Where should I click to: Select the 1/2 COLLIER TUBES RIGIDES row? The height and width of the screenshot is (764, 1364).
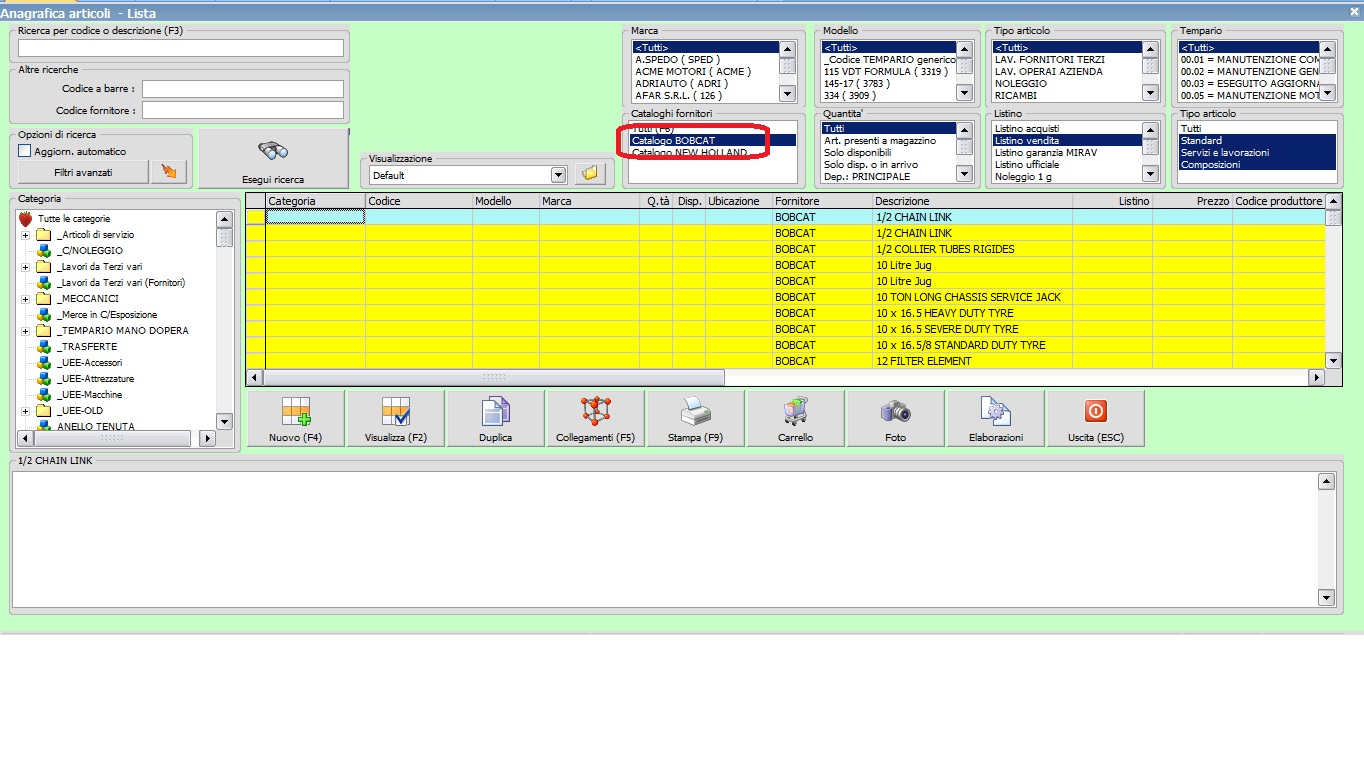pyautogui.click(x=785, y=249)
